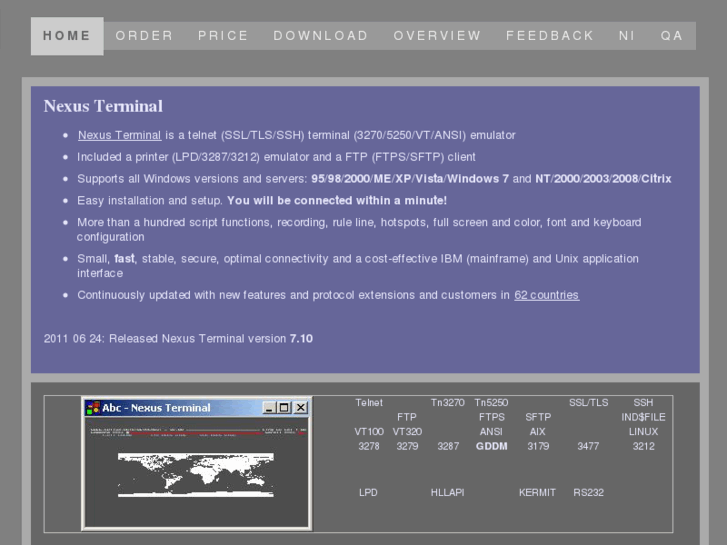Open the QA navigation item

tap(672, 36)
